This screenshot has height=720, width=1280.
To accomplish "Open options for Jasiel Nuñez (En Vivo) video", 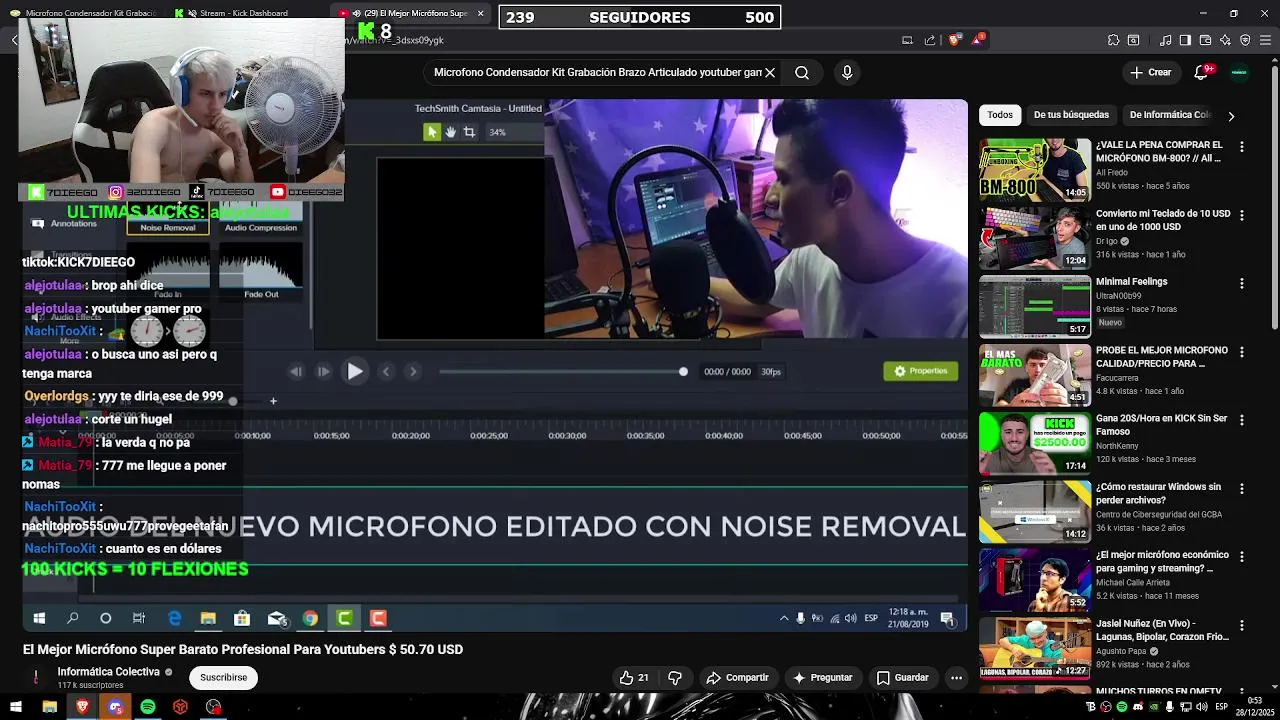I will 1242,624.
